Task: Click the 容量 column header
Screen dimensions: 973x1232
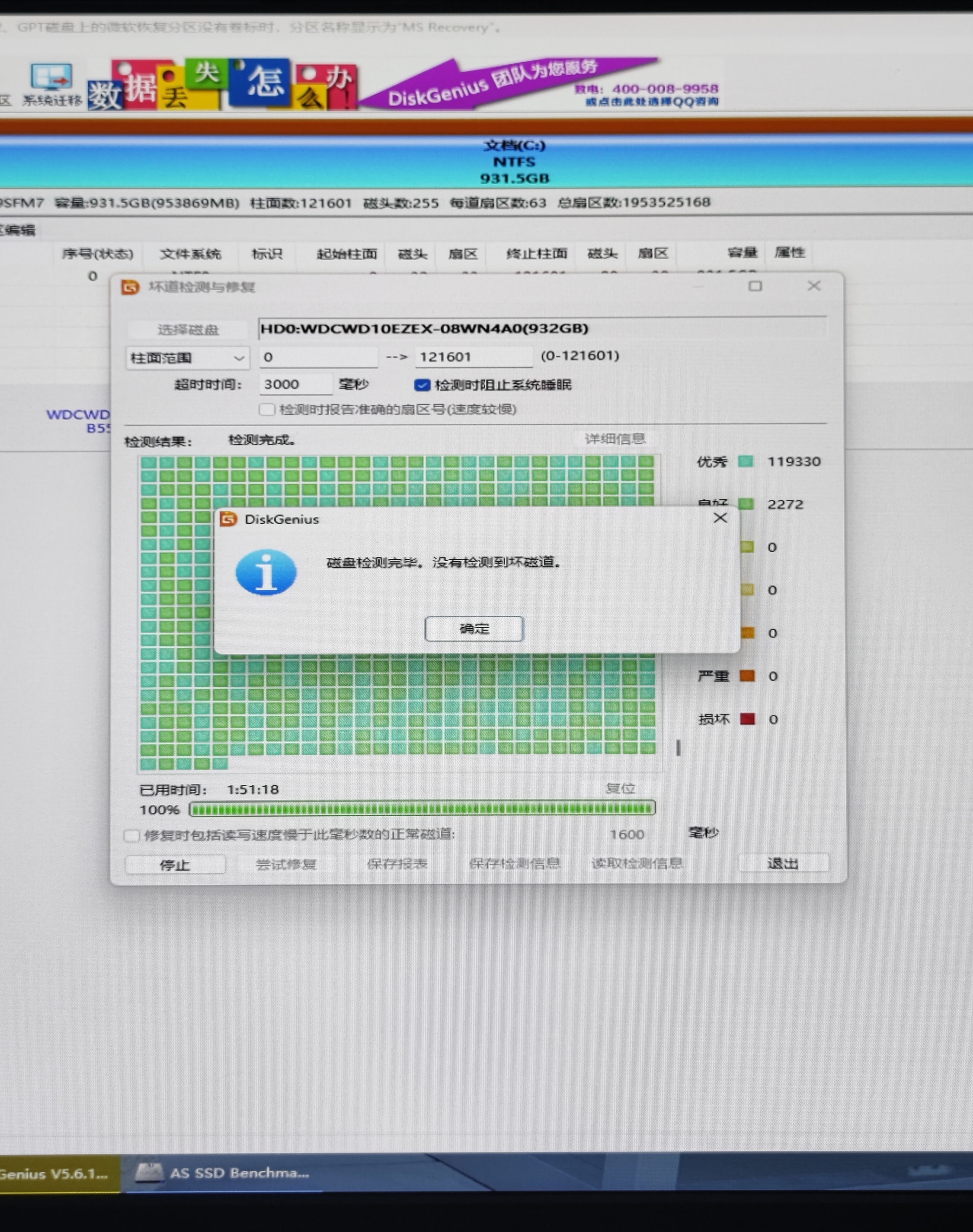Action: (742, 253)
